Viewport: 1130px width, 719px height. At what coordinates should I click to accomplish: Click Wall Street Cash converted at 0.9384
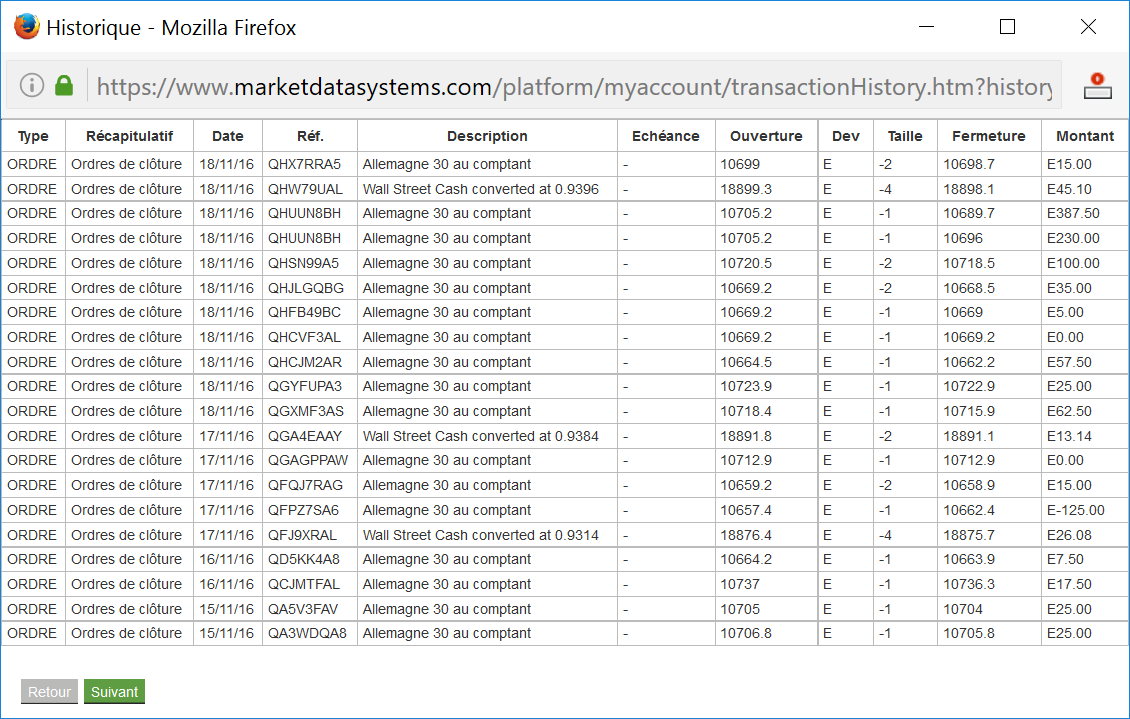[481, 436]
